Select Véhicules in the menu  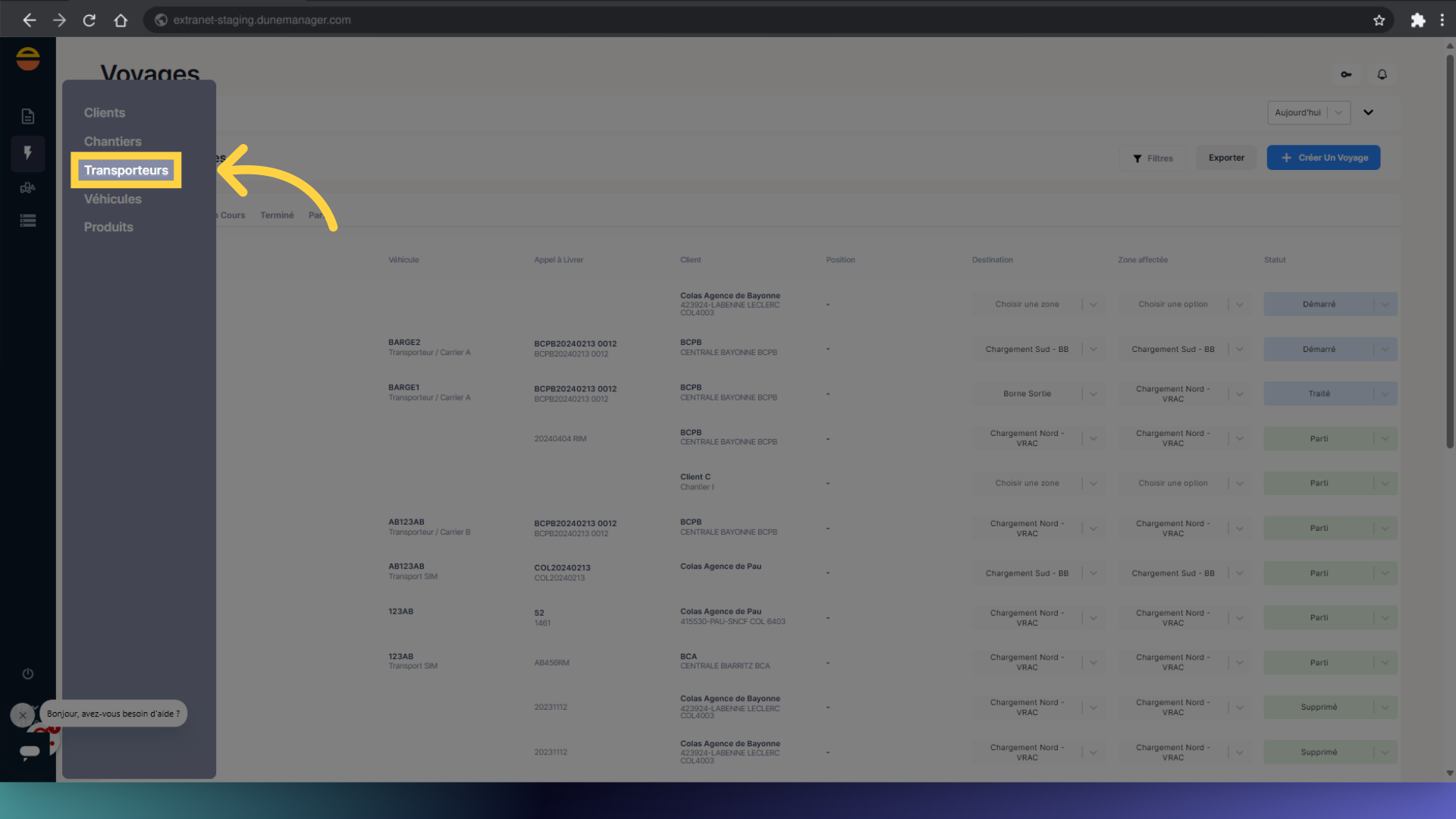click(112, 199)
